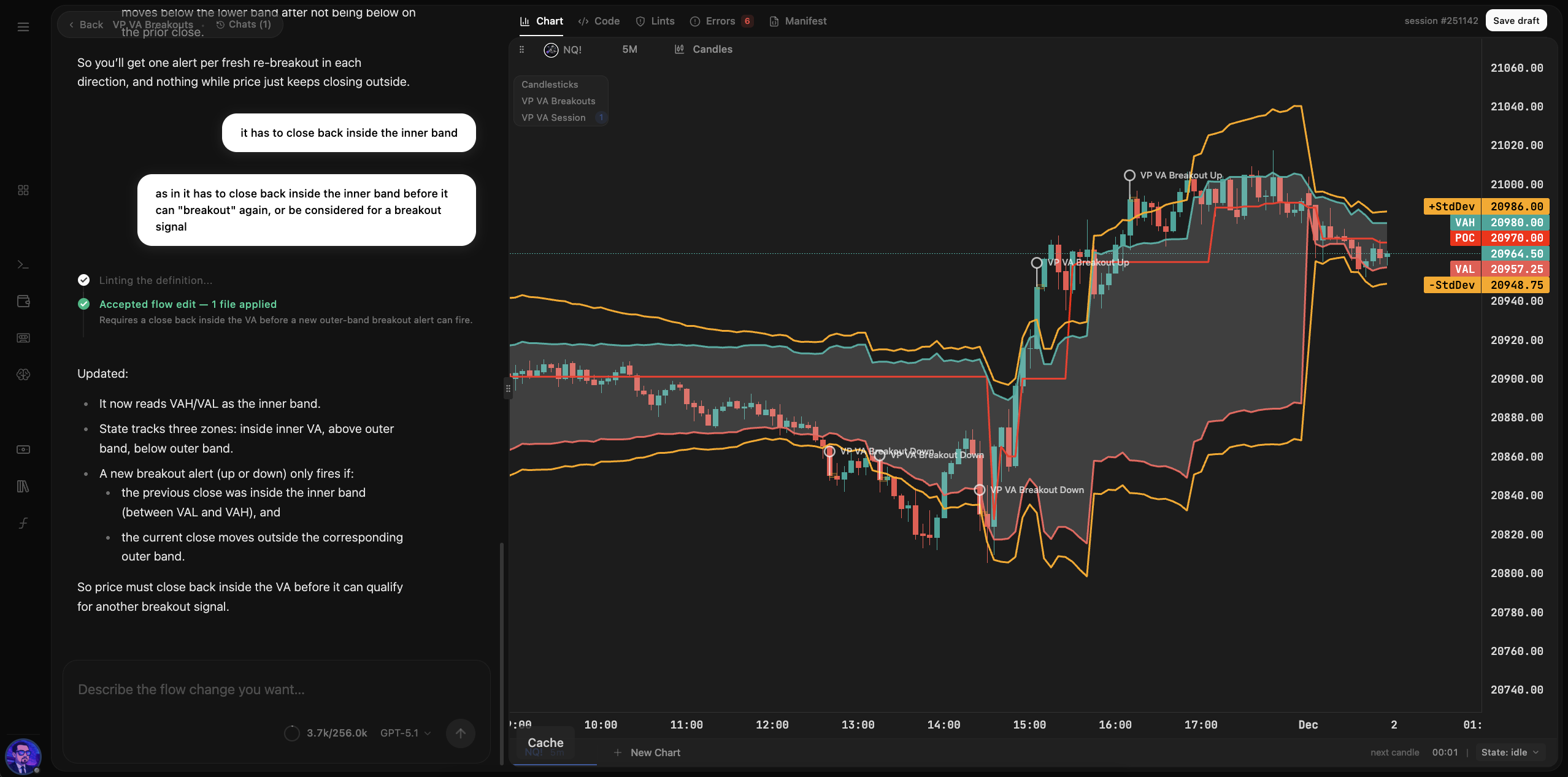The width and height of the screenshot is (1568, 777).
Task: Click the 15:00 time axis label
Action: click(x=1029, y=725)
